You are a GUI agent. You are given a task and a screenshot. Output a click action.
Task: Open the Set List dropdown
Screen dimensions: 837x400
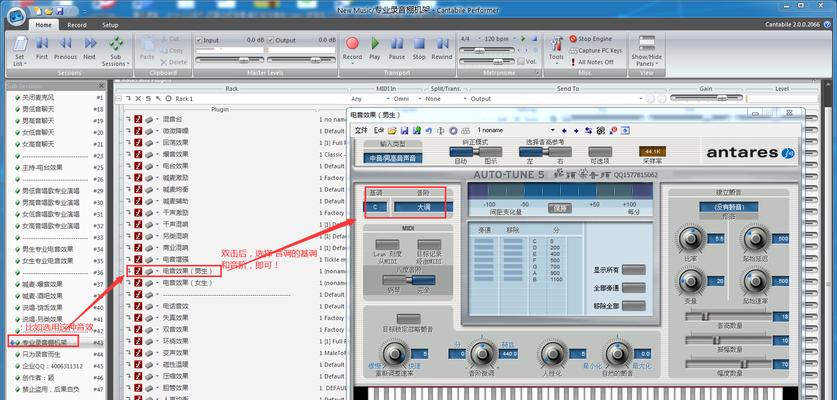[20, 52]
